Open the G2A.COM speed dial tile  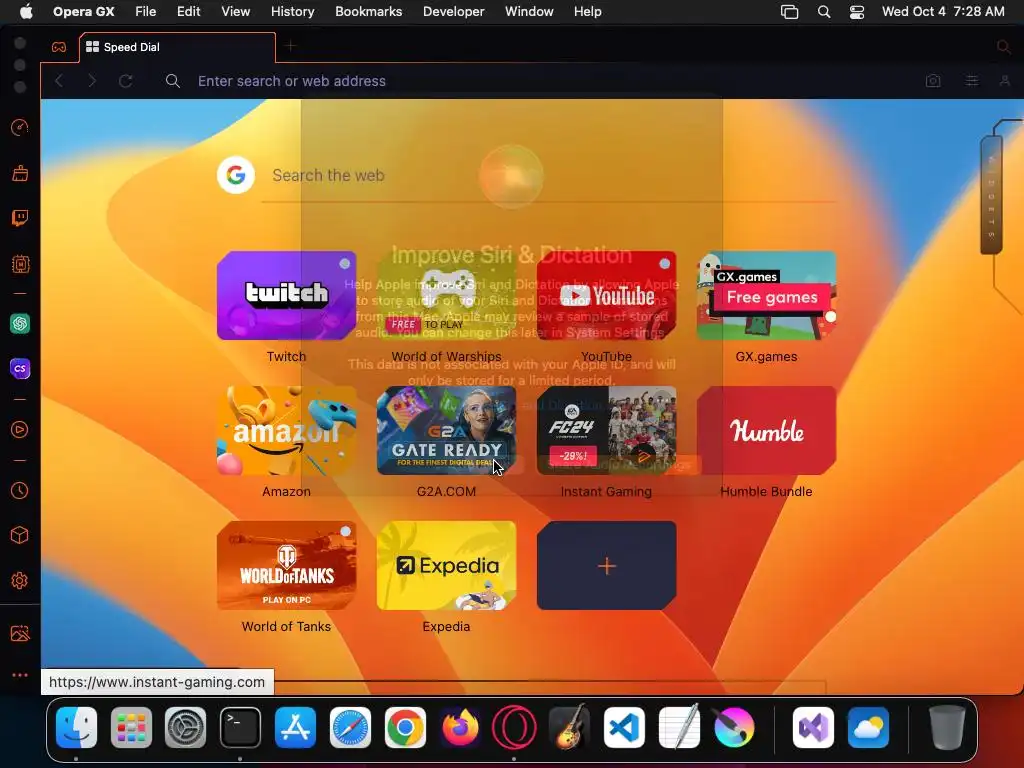pyautogui.click(x=446, y=430)
